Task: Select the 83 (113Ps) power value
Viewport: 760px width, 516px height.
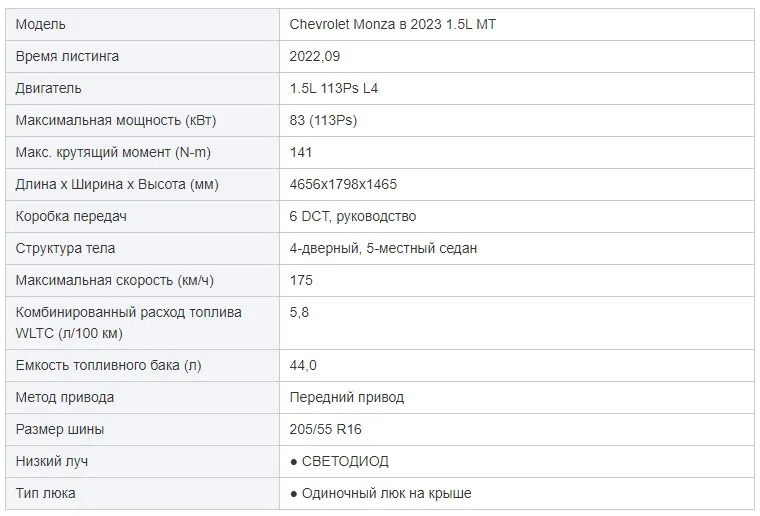Action: 323,120
